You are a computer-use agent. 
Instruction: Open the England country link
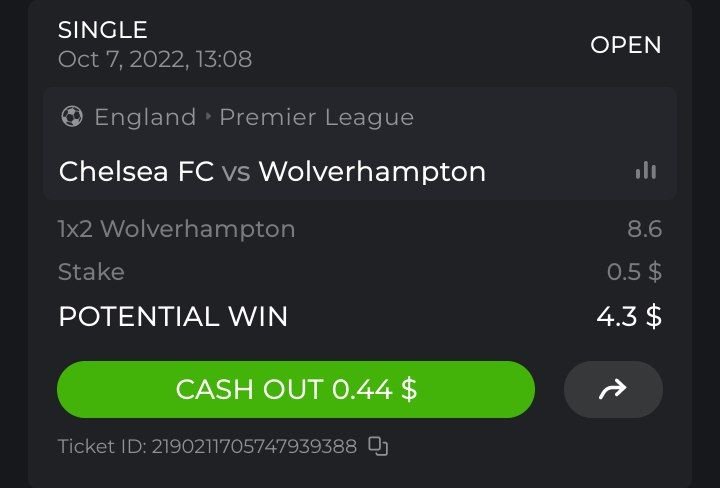145,117
